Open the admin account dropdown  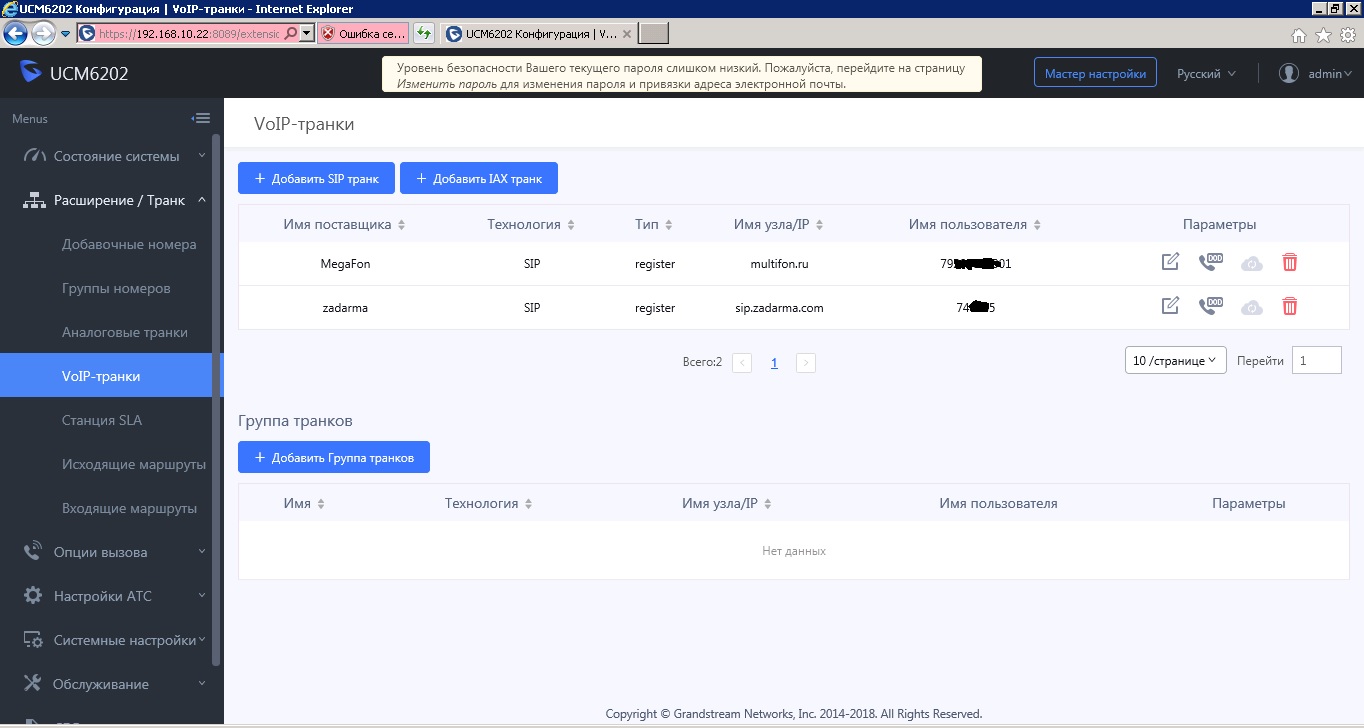coord(1331,74)
